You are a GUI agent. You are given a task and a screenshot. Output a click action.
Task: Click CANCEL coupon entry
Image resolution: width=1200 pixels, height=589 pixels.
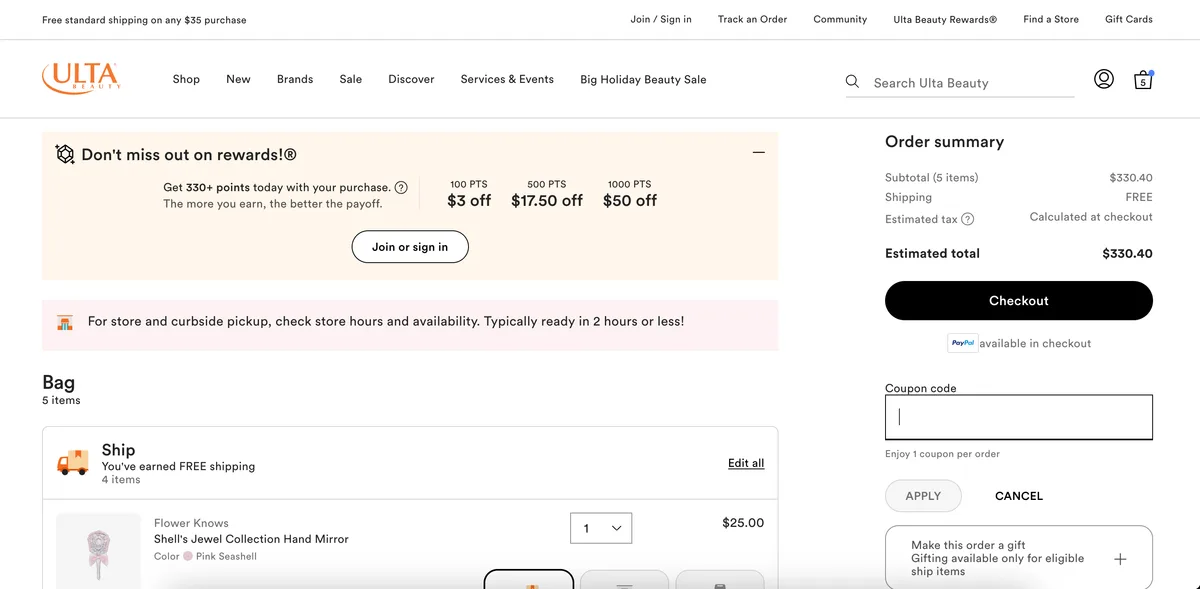1019,496
